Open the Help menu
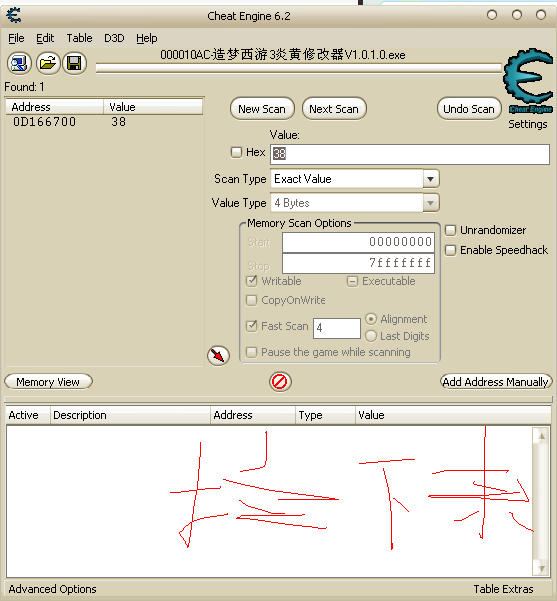The height and width of the screenshot is (601, 557). (x=146, y=38)
